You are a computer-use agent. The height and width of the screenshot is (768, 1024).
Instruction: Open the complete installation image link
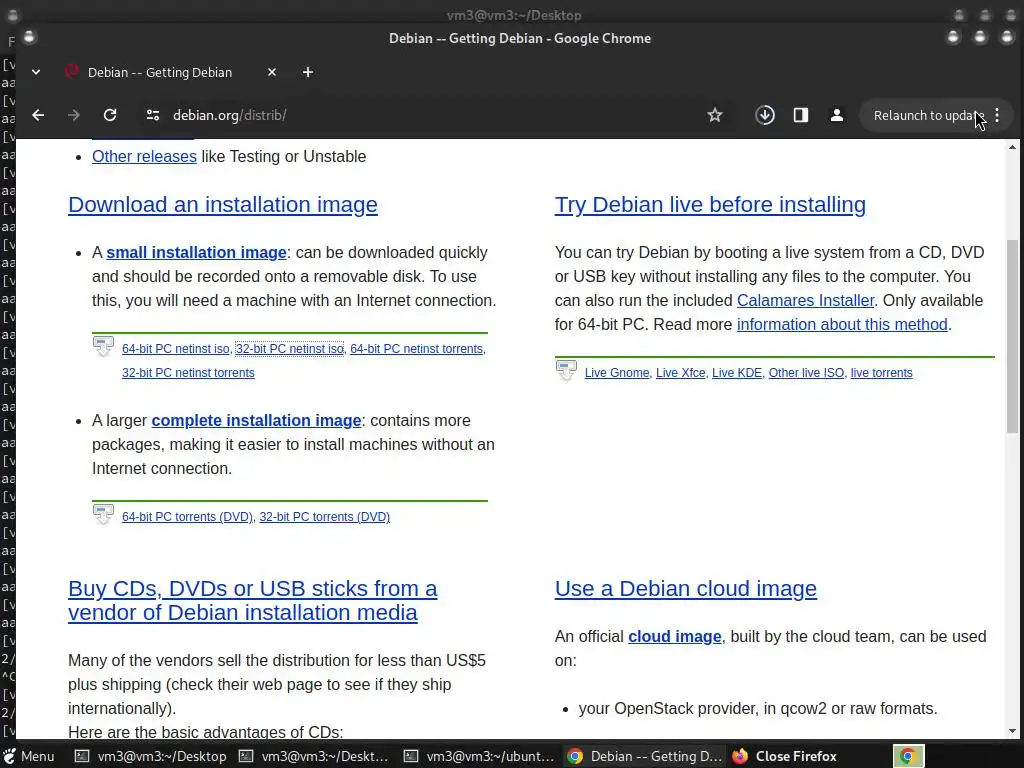256,421
